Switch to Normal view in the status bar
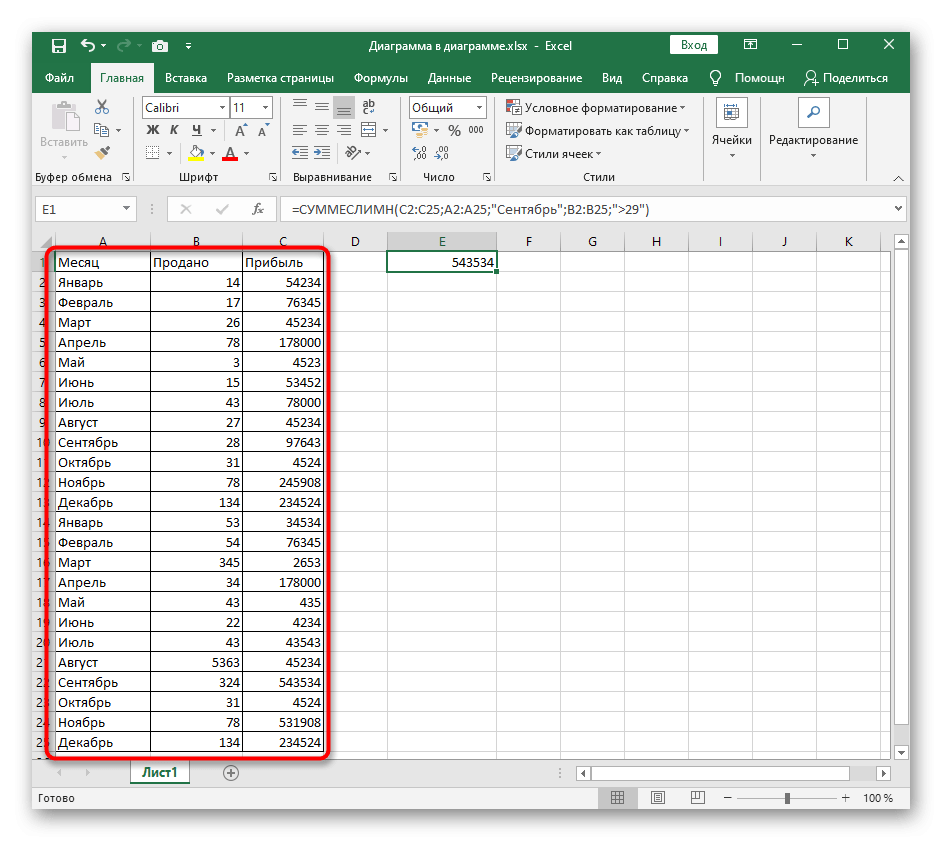942x841 pixels. tap(617, 797)
